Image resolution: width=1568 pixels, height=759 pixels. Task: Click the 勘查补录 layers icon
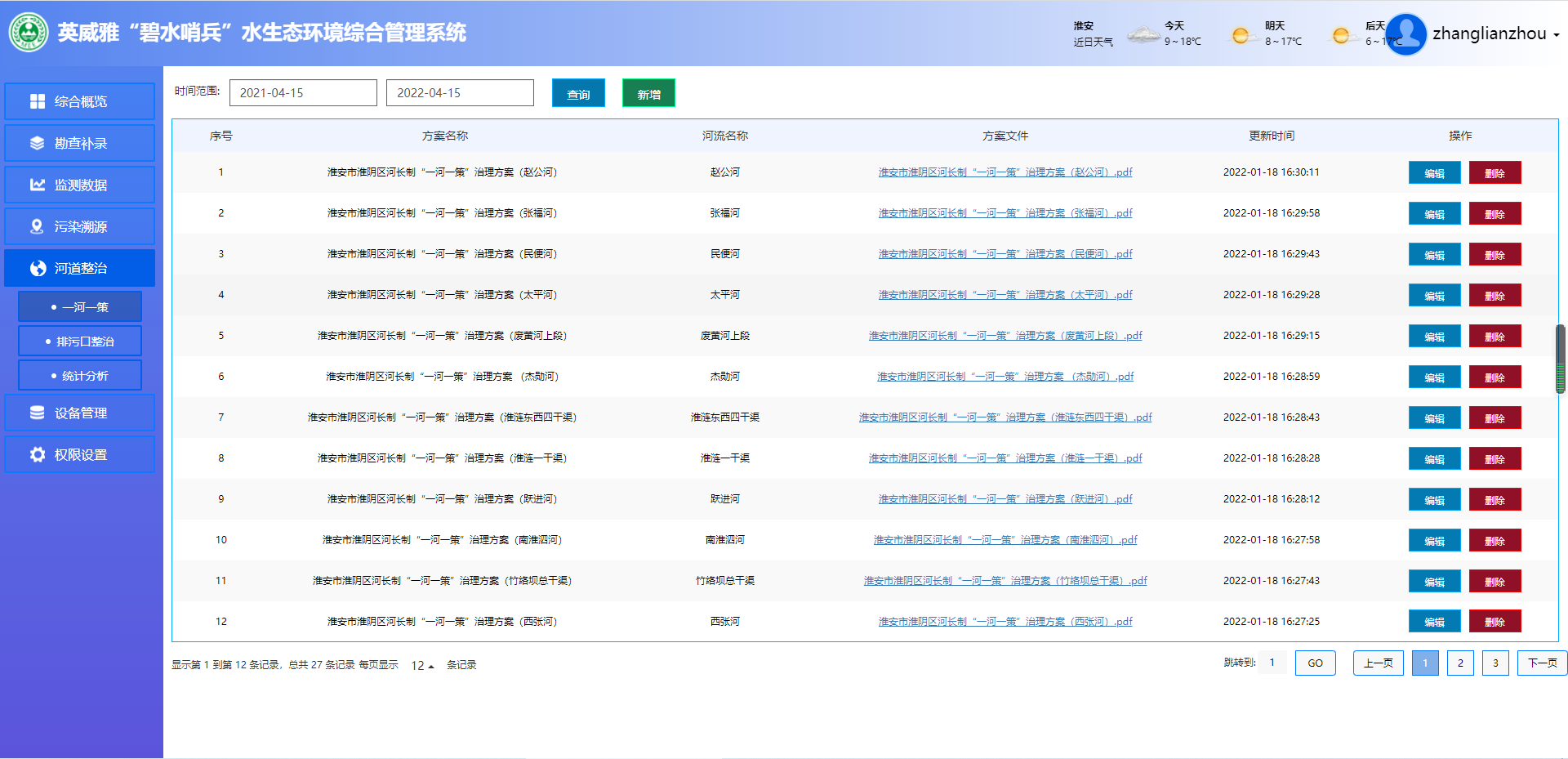[38, 143]
